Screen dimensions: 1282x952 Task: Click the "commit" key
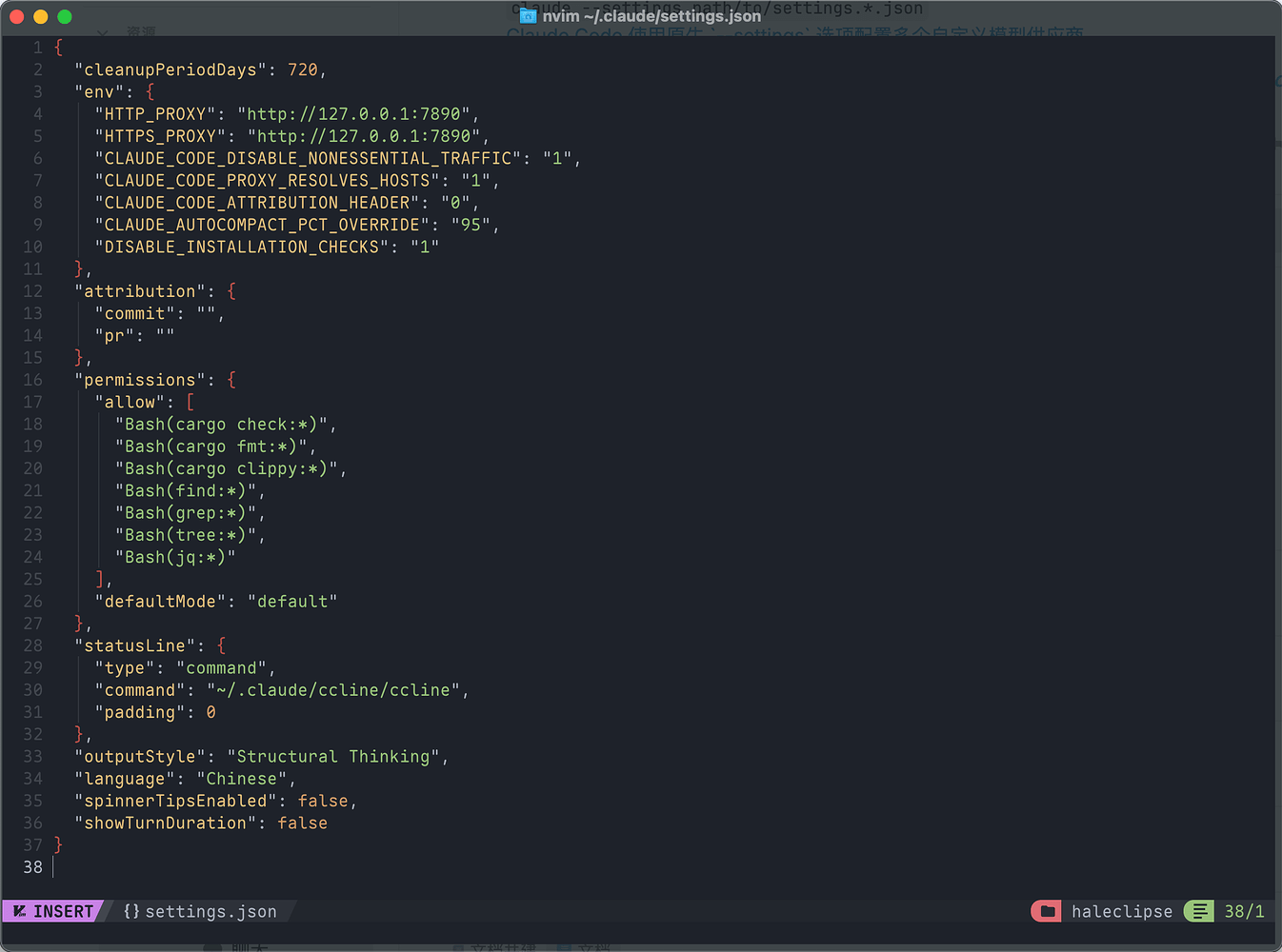click(134, 313)
